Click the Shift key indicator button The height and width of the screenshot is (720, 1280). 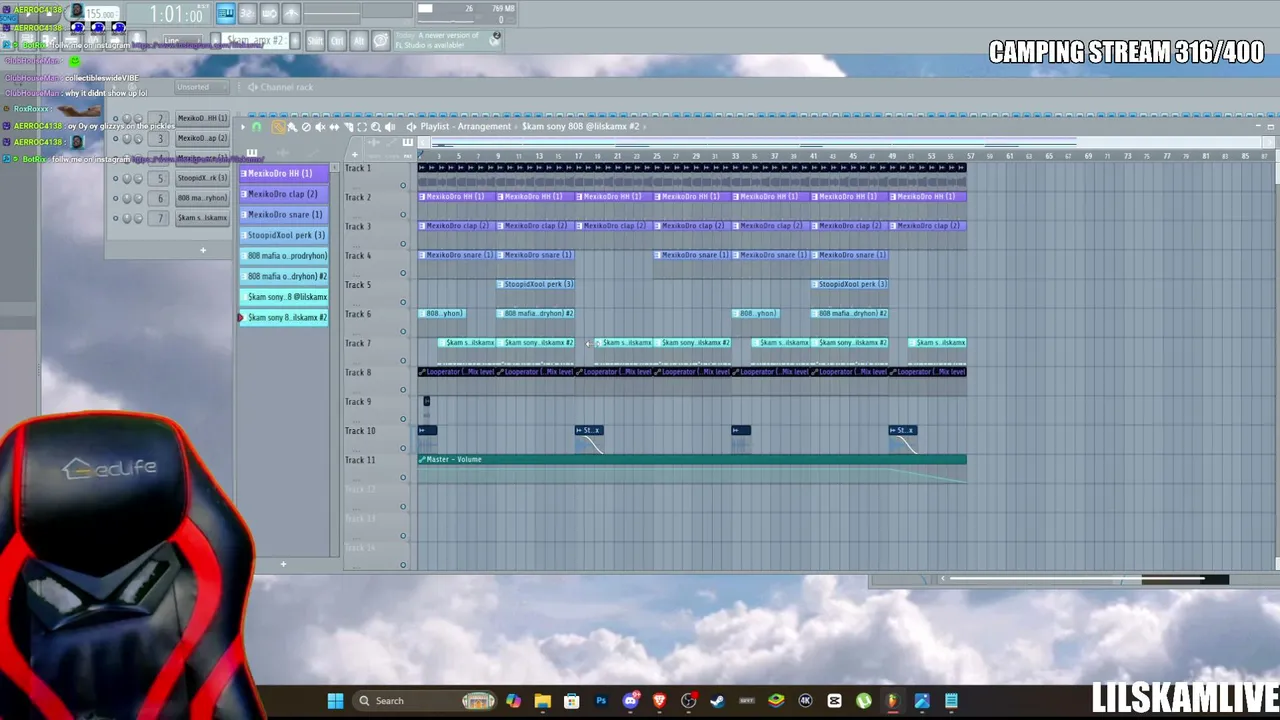(315, 41)
